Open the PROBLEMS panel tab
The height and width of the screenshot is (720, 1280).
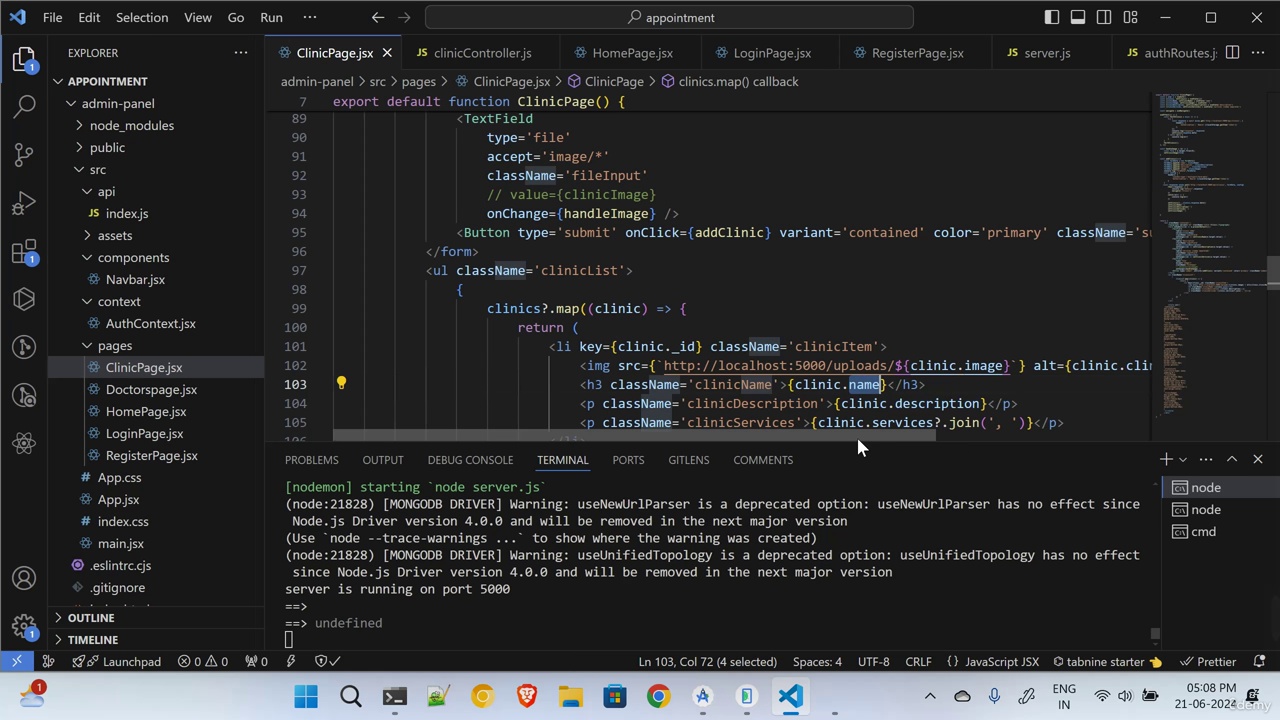pyautogui.click(x=311, y=459)
